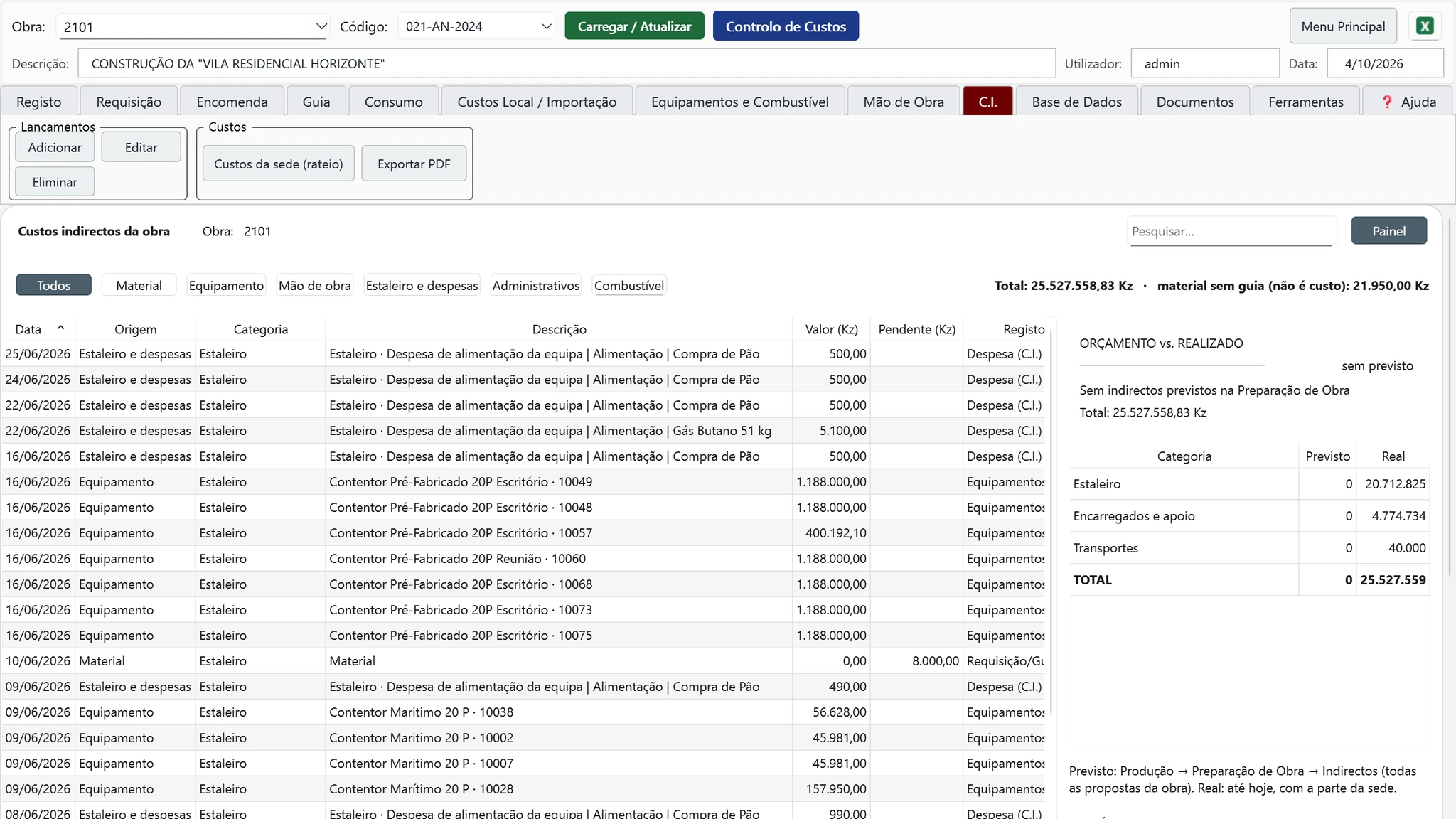
Task: Click the Eliminar button
Action: pos(55,182)
